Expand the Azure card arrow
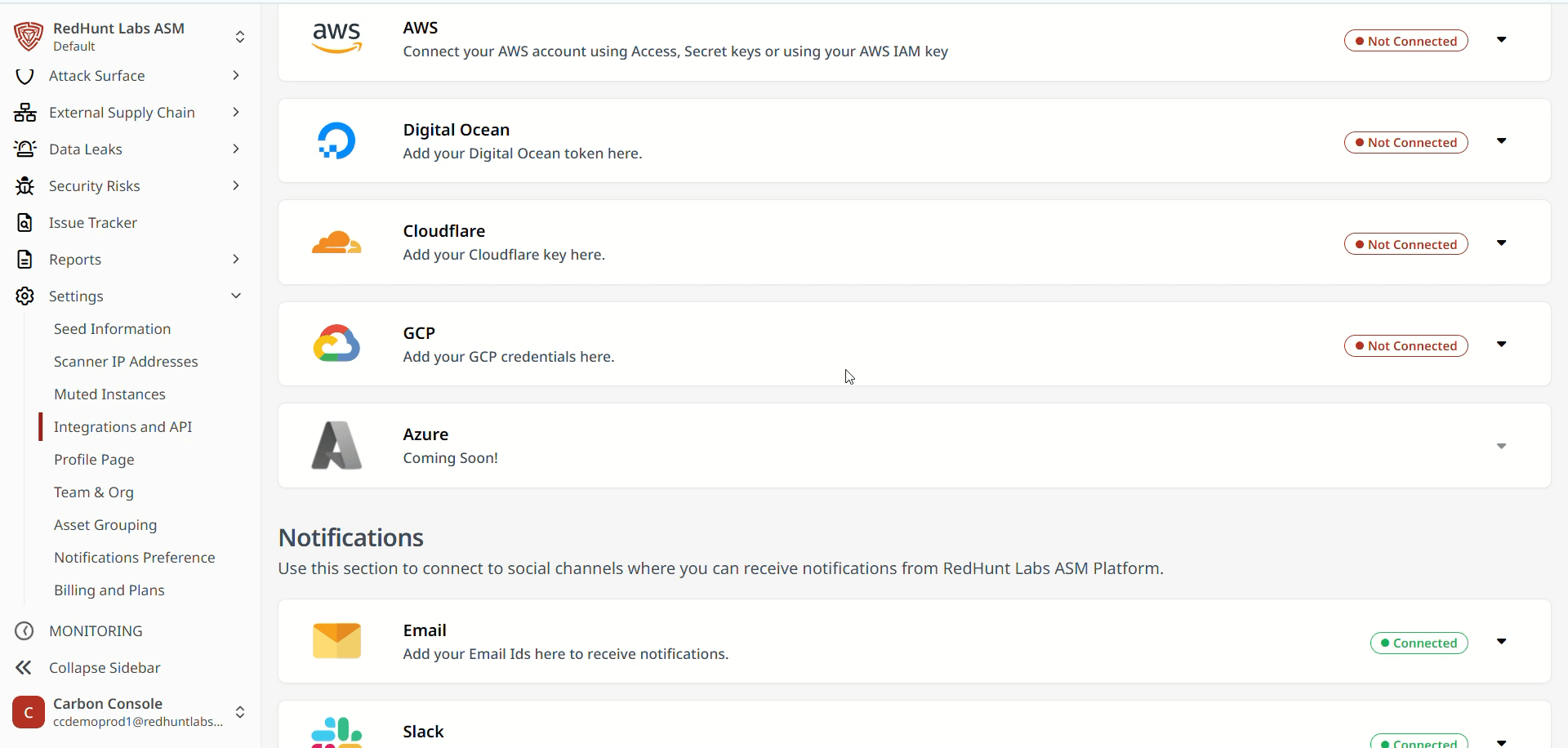 1501,447
